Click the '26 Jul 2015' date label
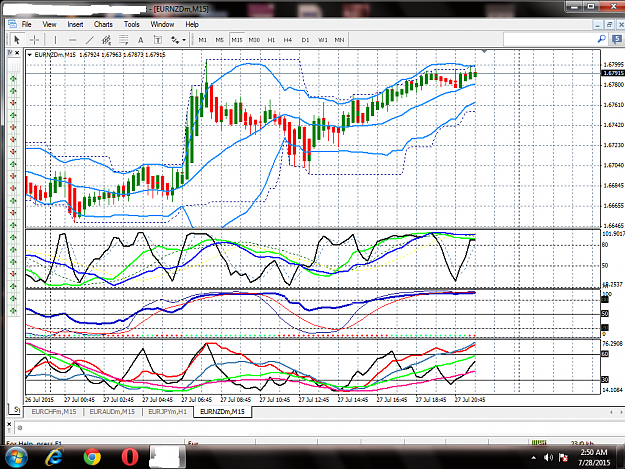Screen dimensions: 625x469 point(39,400)
